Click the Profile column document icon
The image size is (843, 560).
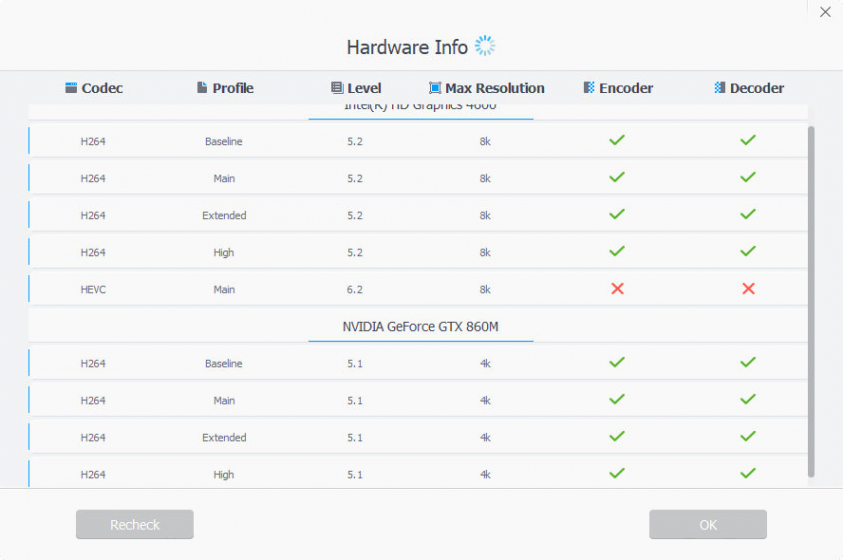(x=202, y=88)
